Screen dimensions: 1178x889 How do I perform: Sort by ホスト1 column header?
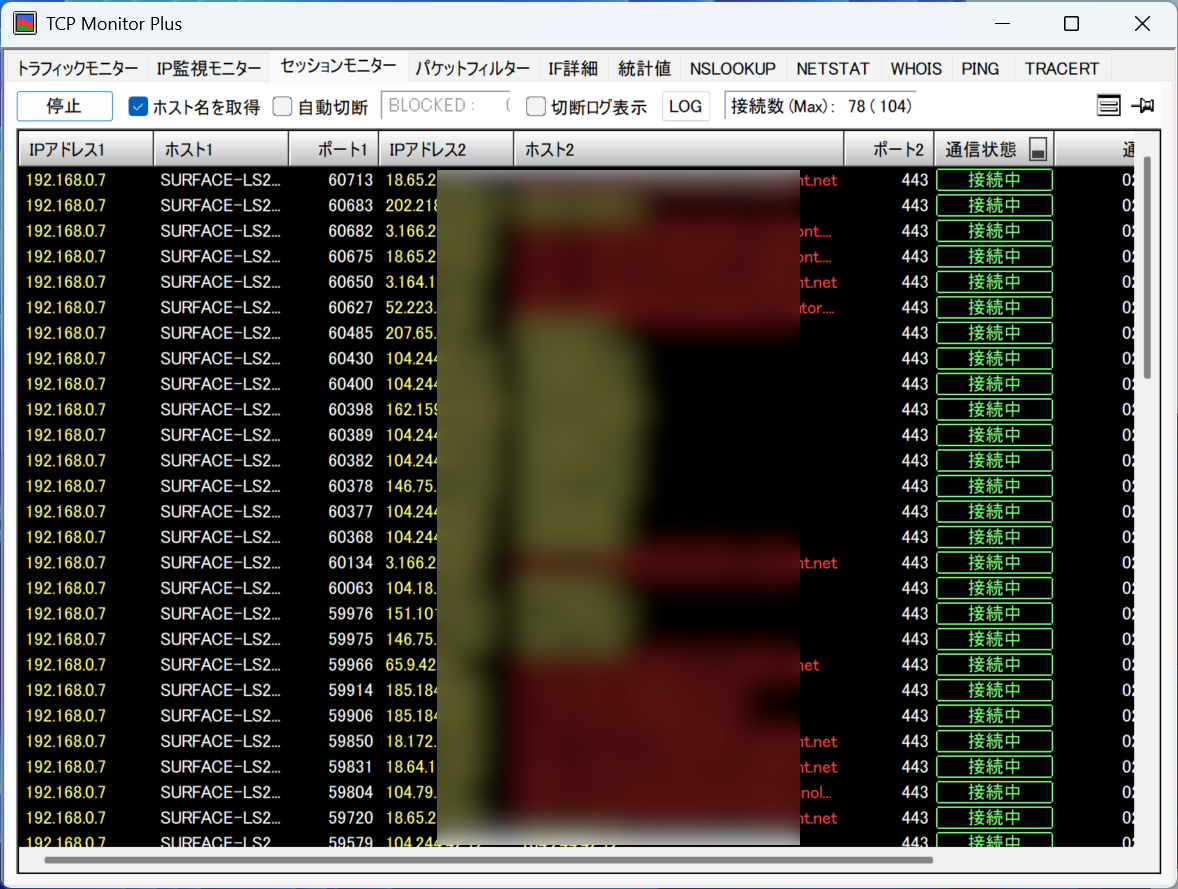tap(221, 150)
